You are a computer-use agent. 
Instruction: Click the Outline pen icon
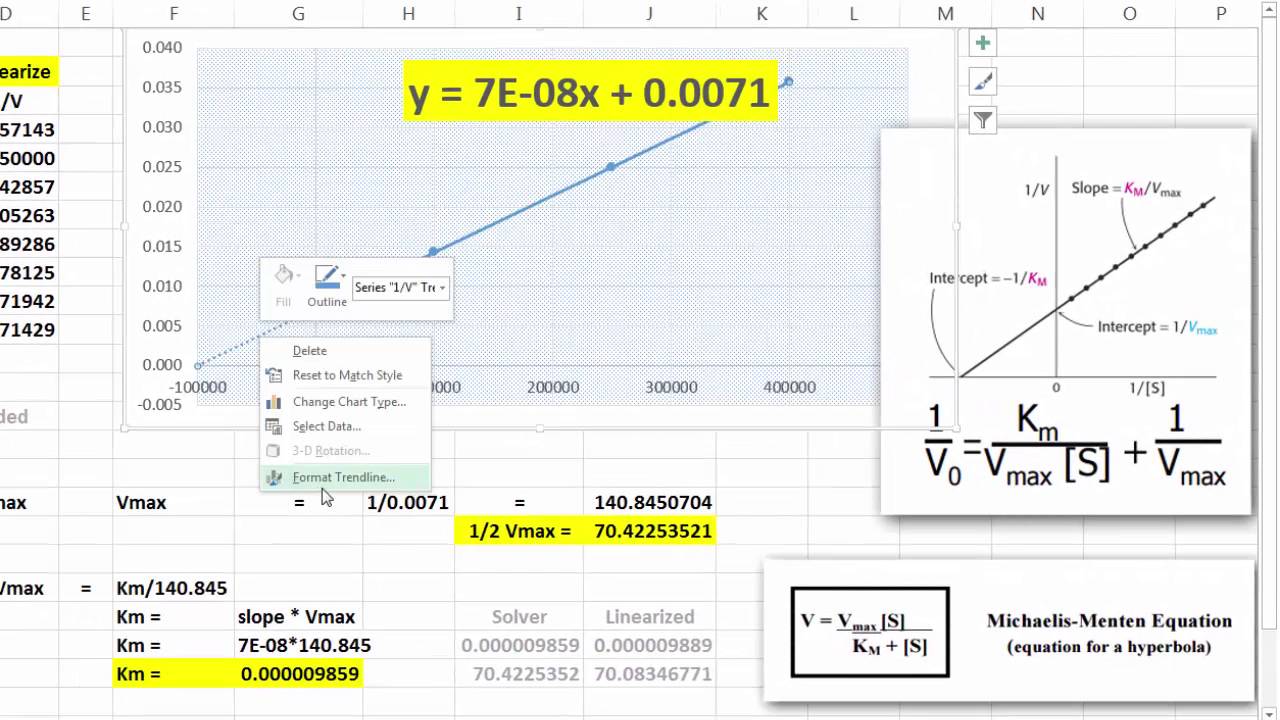325,277
